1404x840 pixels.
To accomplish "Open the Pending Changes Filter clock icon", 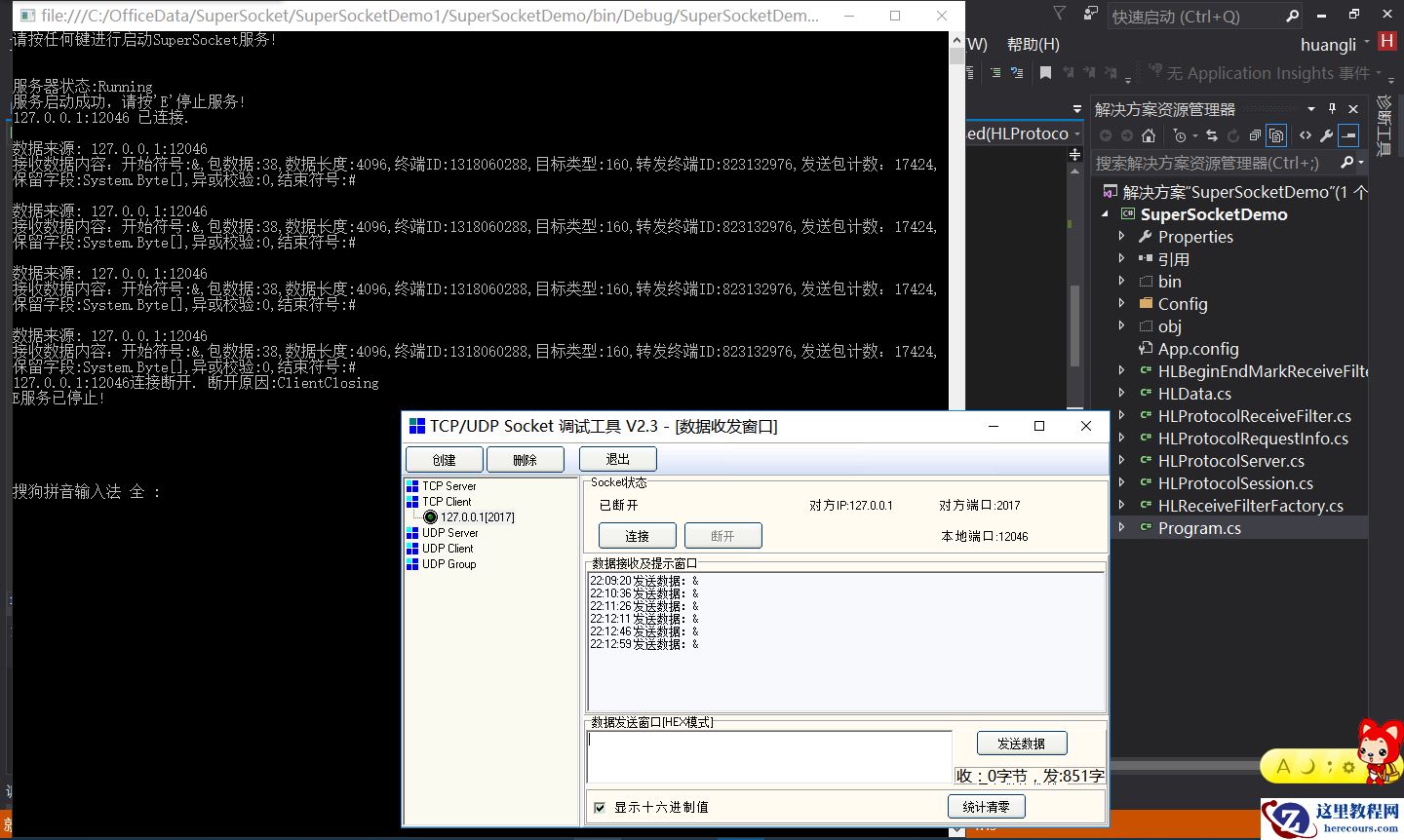I will (1180, 135).
